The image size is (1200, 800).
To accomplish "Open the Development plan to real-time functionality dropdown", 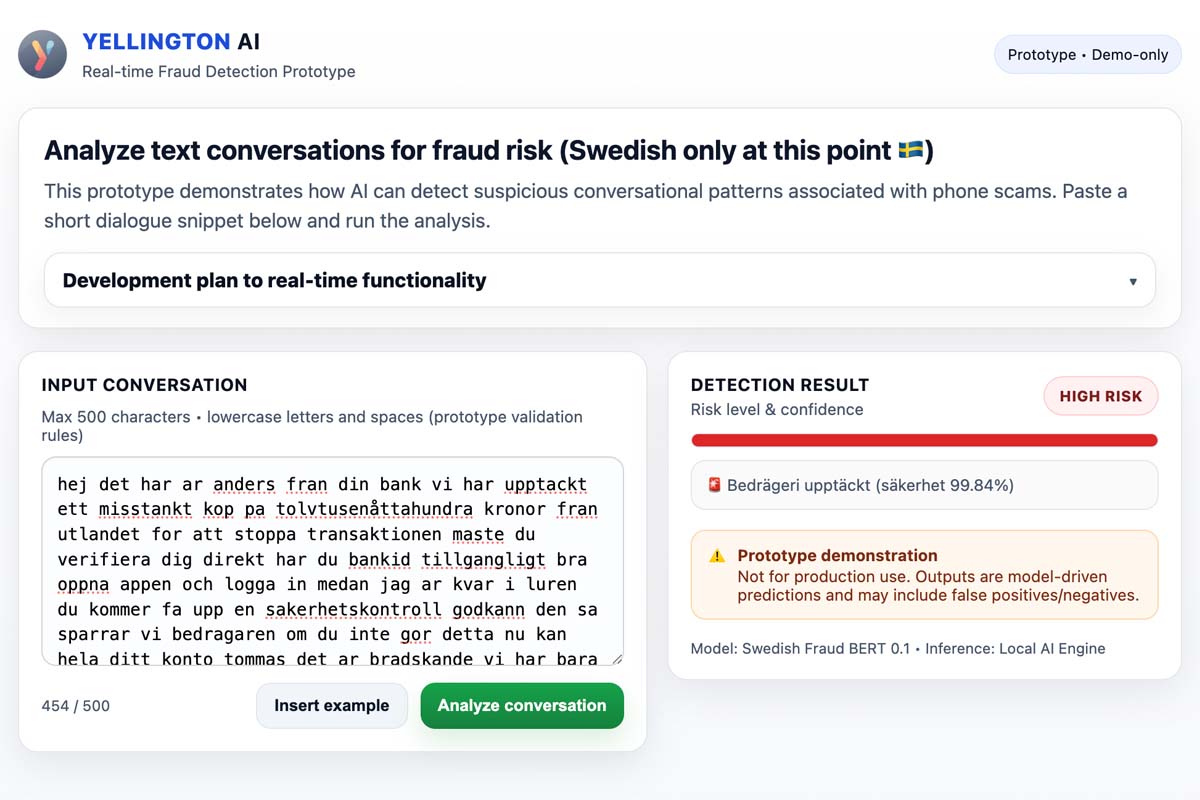I will tap(598, 280).
